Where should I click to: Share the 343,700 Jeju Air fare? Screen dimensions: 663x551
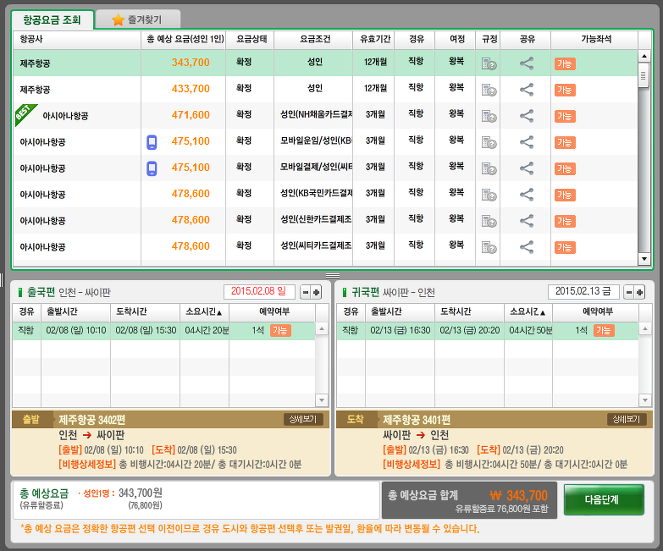pos(526,63)
